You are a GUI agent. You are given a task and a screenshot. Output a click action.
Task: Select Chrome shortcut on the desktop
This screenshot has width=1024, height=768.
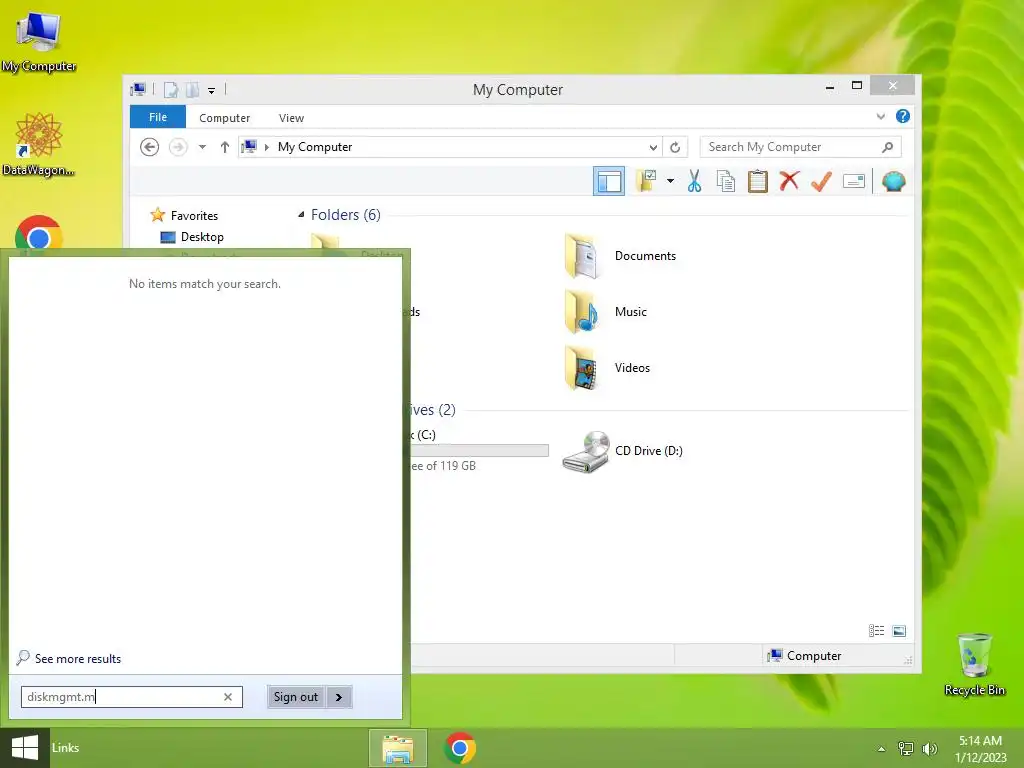[x=39, y=233]
